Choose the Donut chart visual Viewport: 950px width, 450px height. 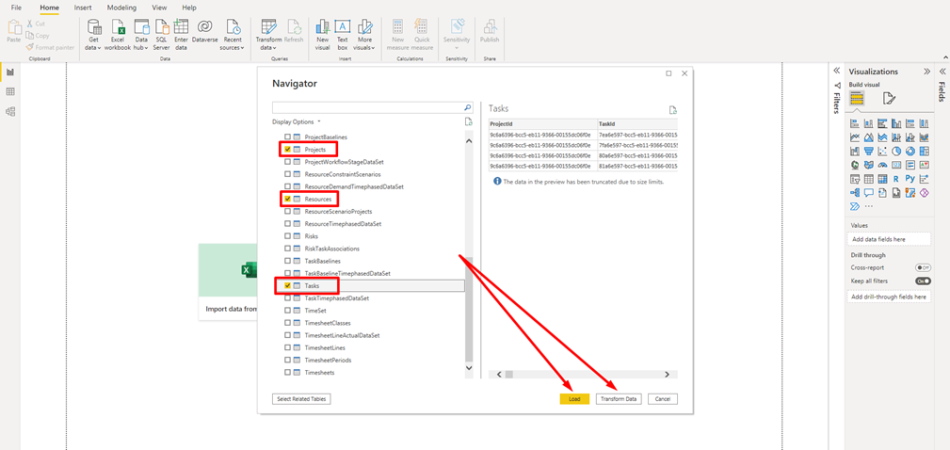pyautogui.click(x=910, y=151)
